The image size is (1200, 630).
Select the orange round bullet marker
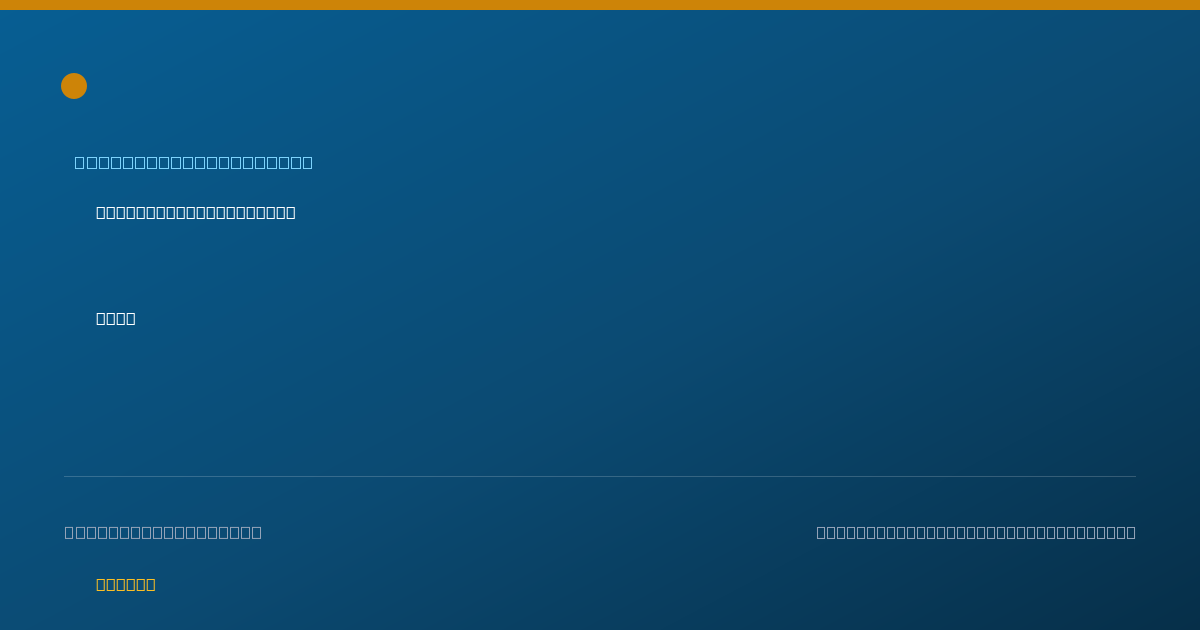(74, 86)
